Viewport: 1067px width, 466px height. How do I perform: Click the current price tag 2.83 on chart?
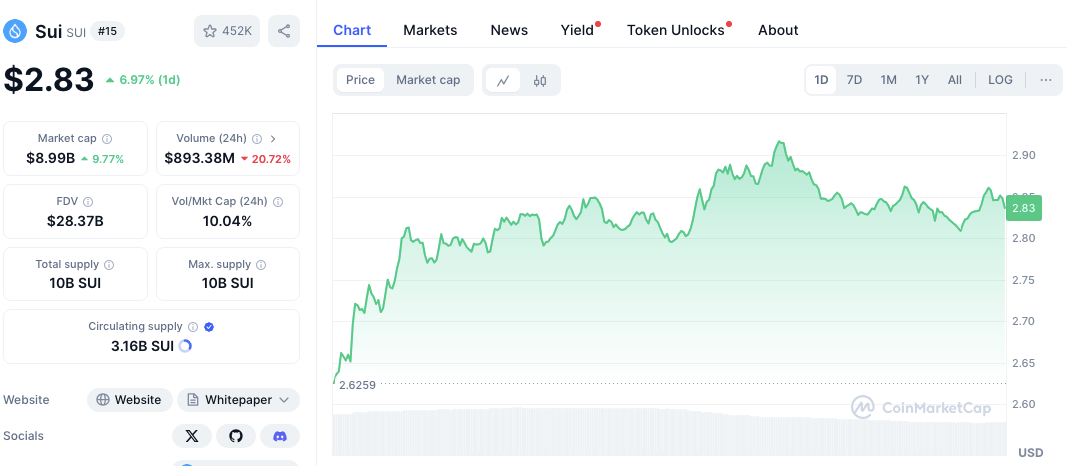1024,208
